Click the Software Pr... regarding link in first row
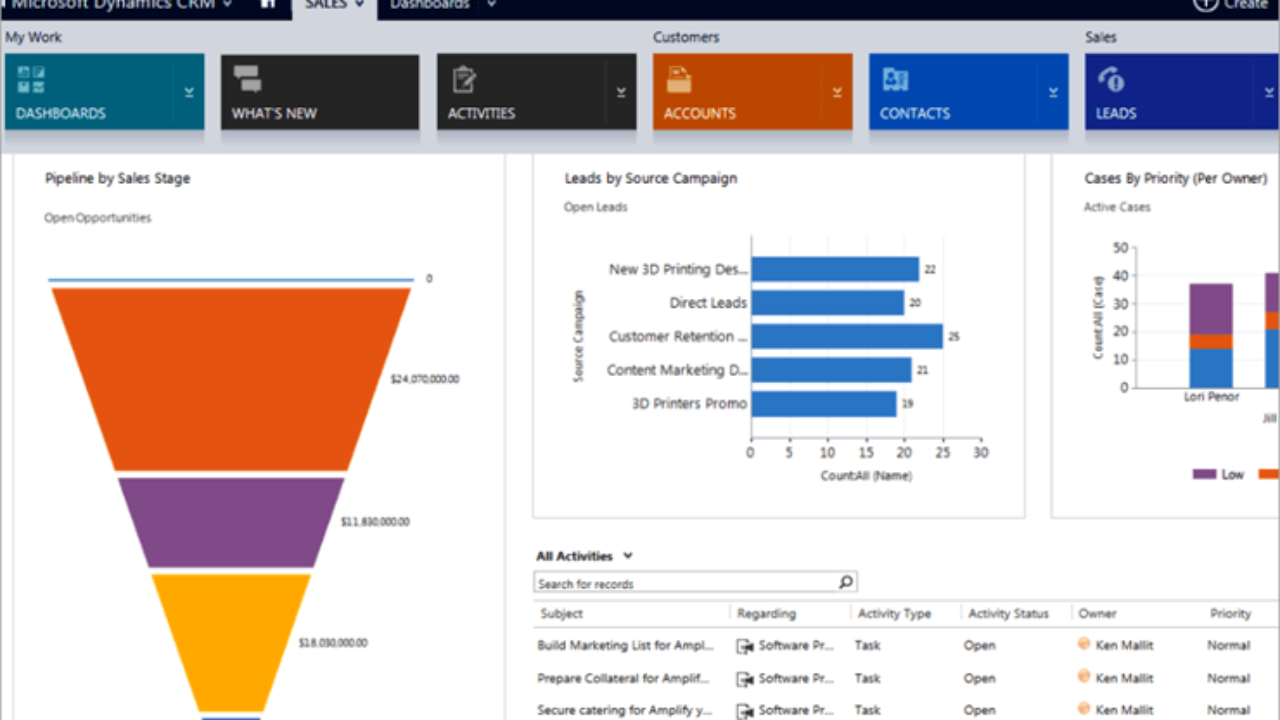 coord(796,646)
